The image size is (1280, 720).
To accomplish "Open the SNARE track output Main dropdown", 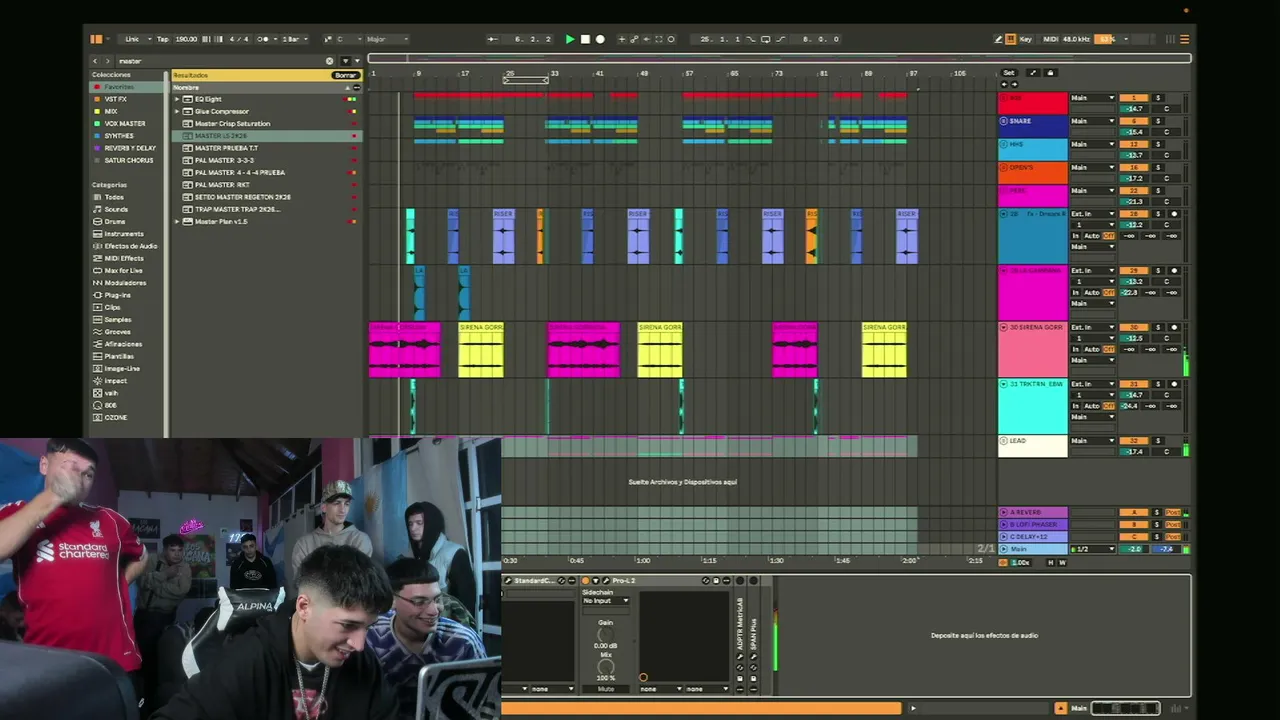I will tap(1092, 121).
